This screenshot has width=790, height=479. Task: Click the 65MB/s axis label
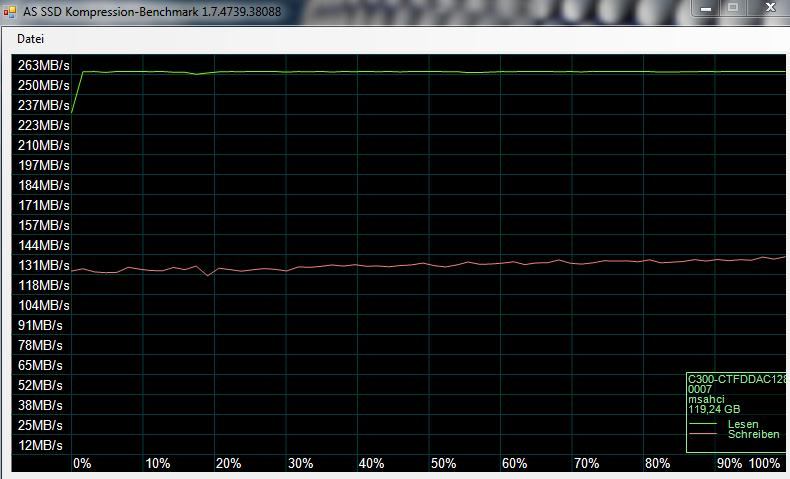pos(40,365)
